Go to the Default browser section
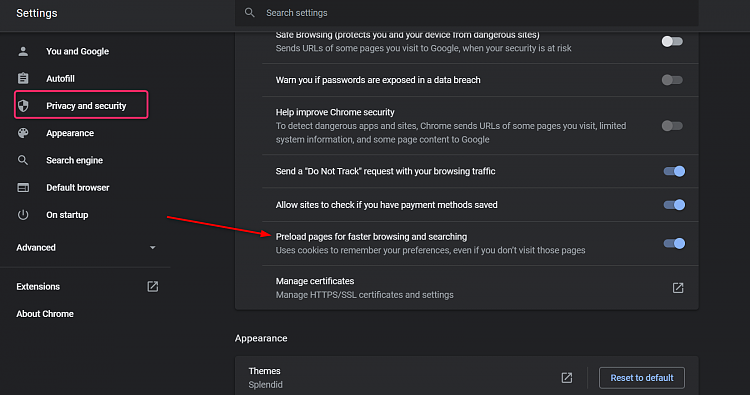This screenshot has height=395, width=750. [77, 187]
